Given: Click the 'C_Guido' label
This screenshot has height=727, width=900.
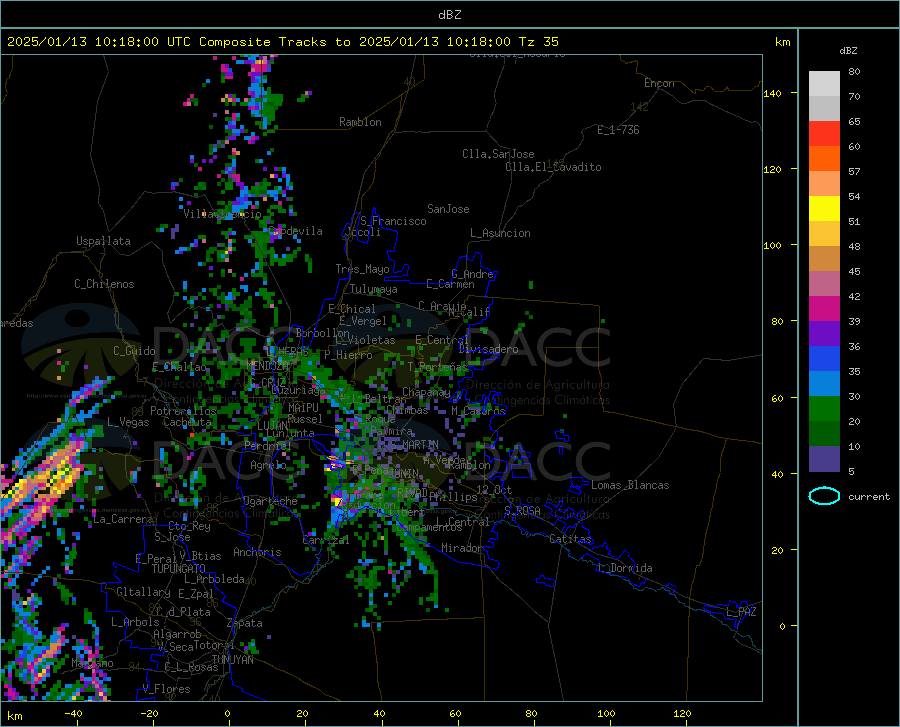Looking at the screenshot, I should tap(134, 351).
